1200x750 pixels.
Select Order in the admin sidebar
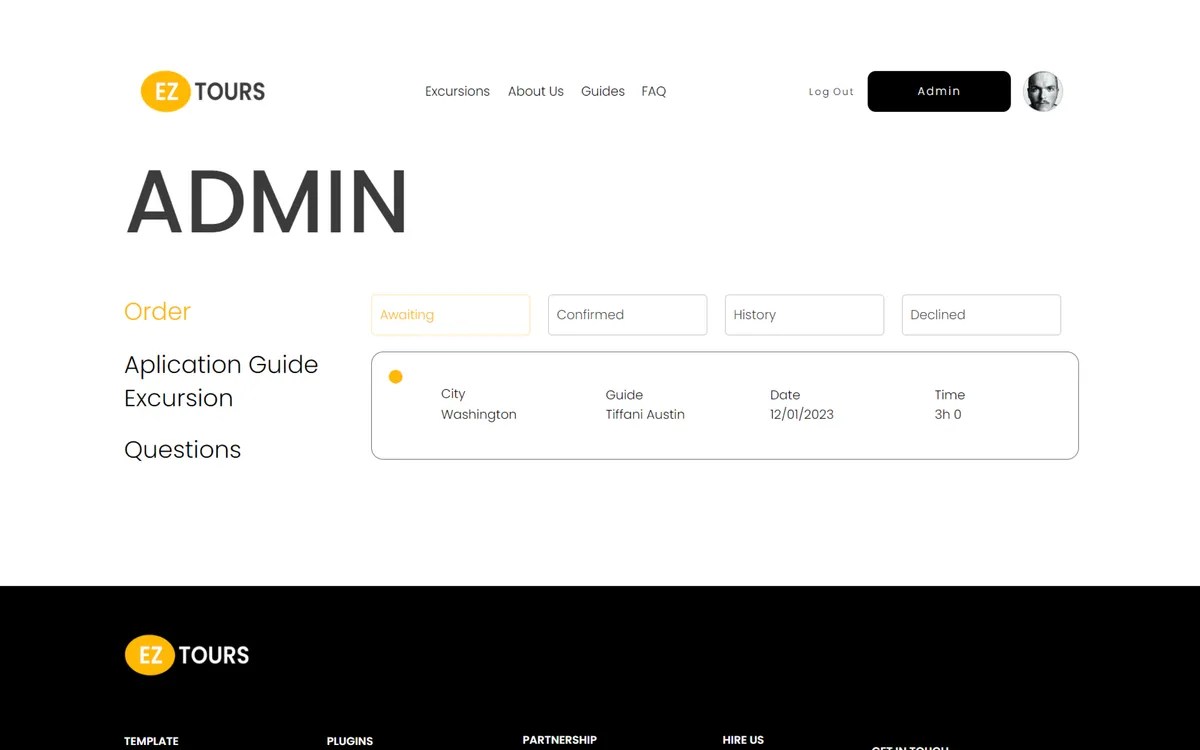pos(157,311)
